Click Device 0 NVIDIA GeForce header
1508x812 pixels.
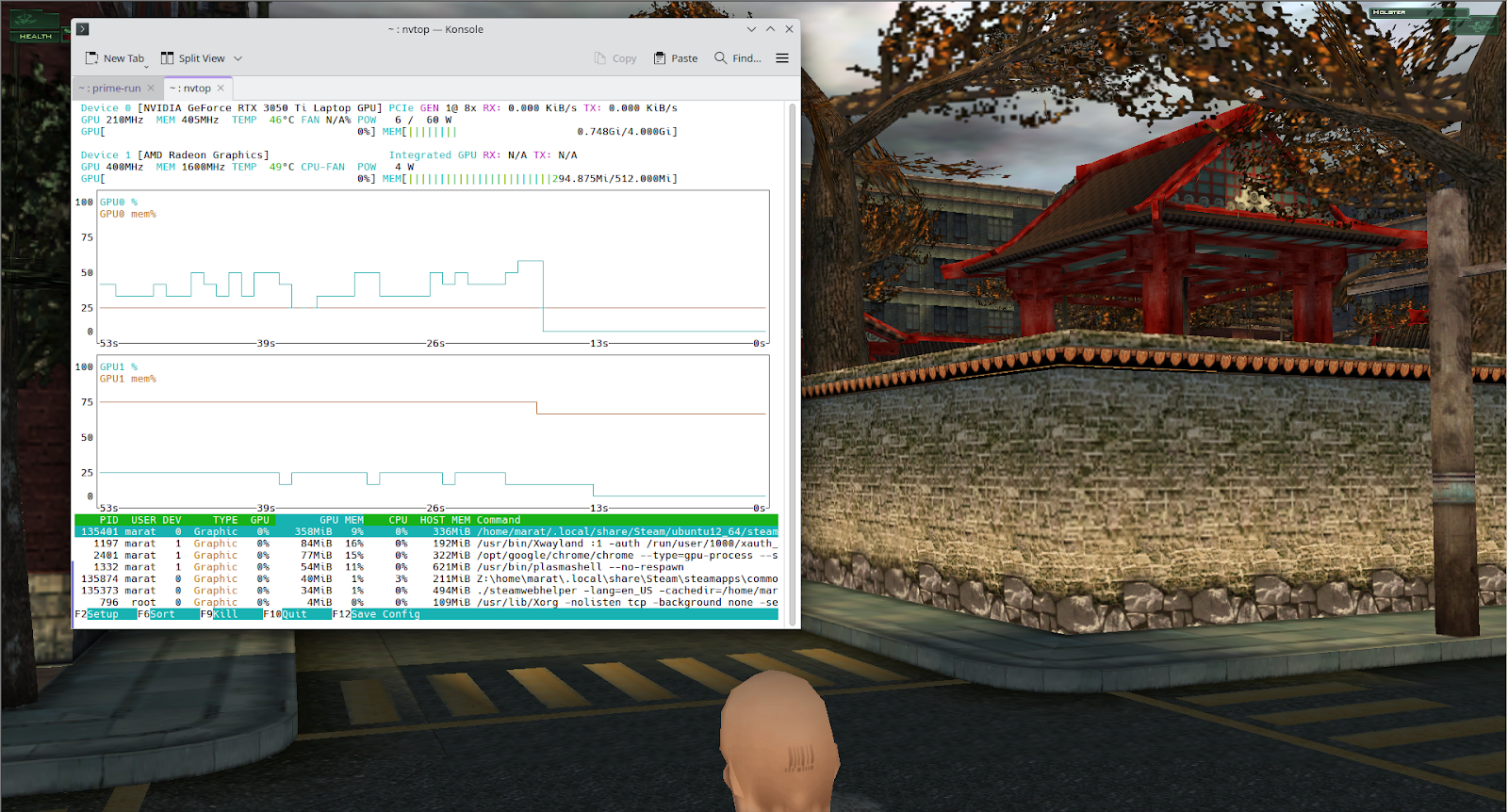(x=232, y=108)
